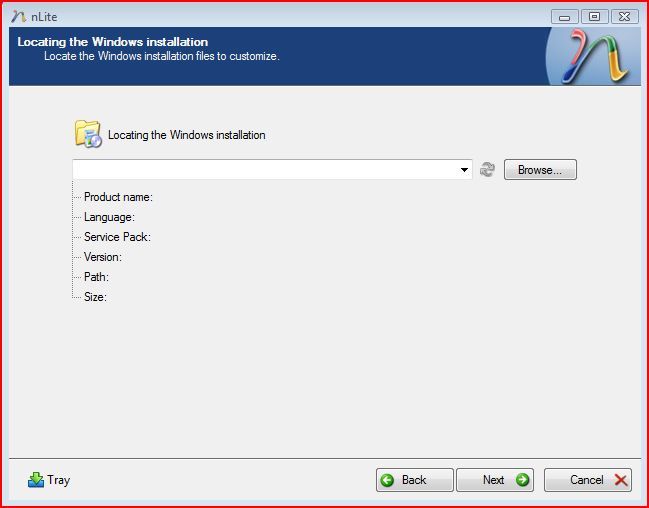Image resolution: width=649 pixels, height=508 pixels.
Task: Click the text "Locate the Windows installation files to customize."
Action: pos(162,56)
